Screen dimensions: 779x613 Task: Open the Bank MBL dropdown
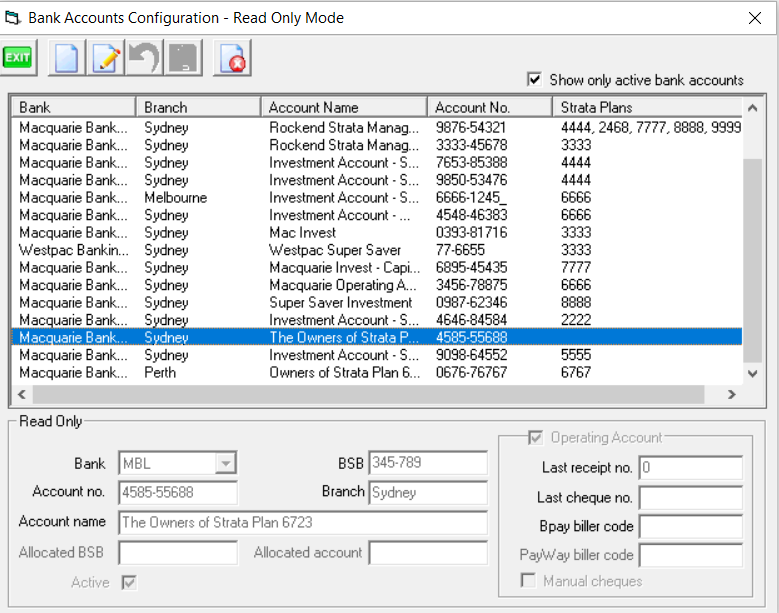coord(226,463)
